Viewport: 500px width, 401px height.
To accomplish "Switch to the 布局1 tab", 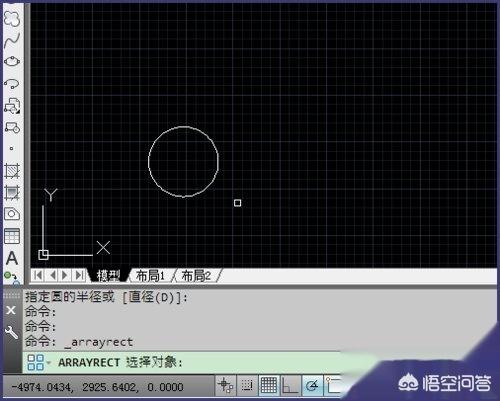I will [x=150, y=276].
